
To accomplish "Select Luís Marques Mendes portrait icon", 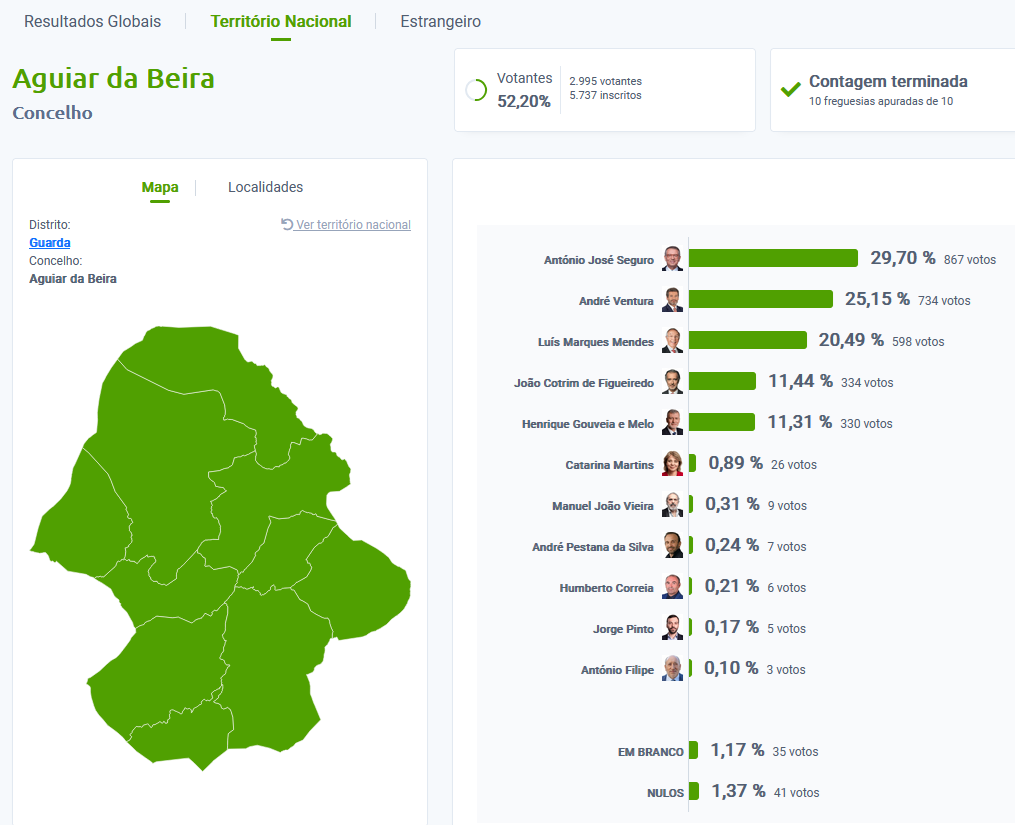I will (673, 341).
